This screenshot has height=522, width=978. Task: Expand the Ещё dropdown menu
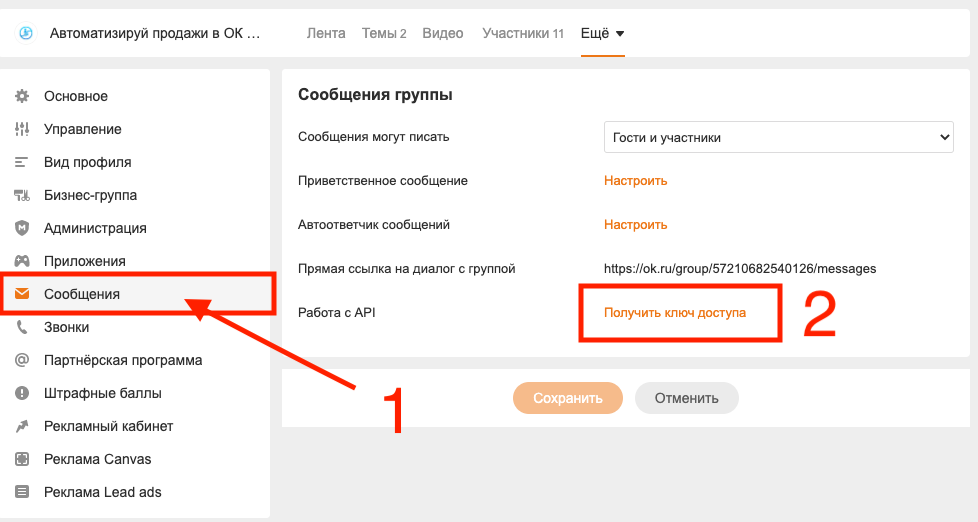tap(603, 33)
